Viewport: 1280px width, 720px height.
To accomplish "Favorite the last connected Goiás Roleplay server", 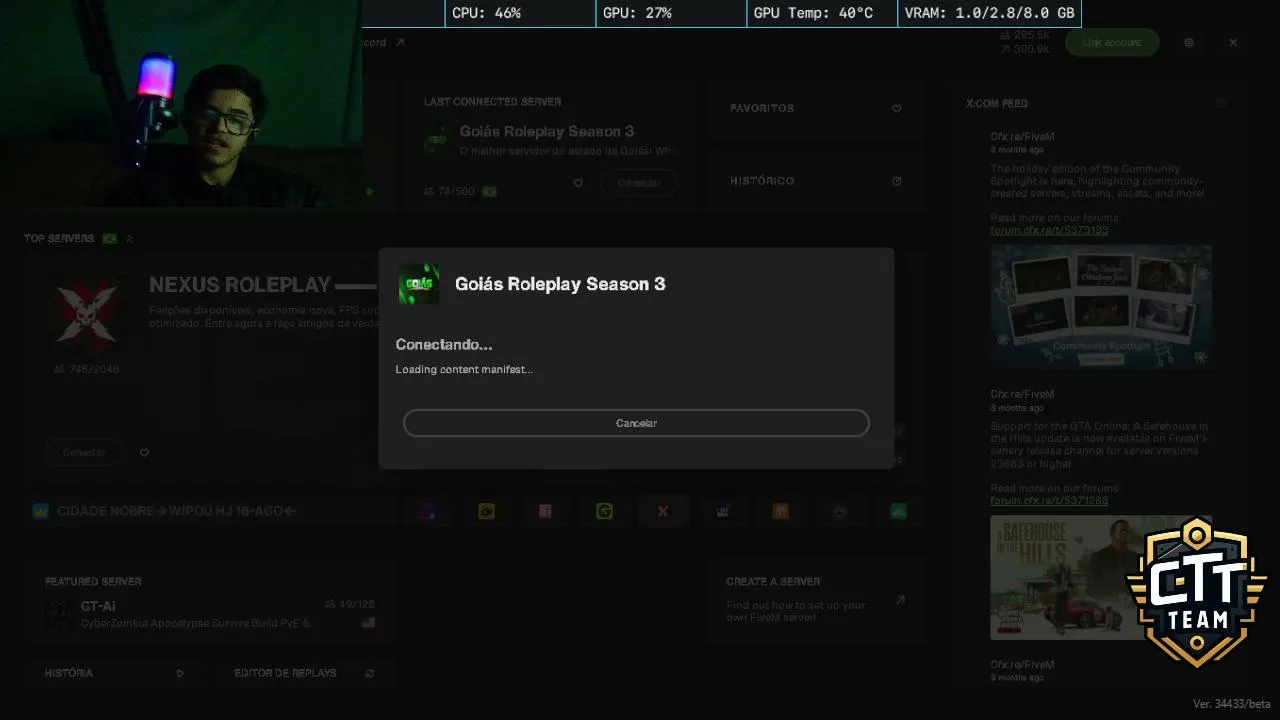I will click(578, 183).
